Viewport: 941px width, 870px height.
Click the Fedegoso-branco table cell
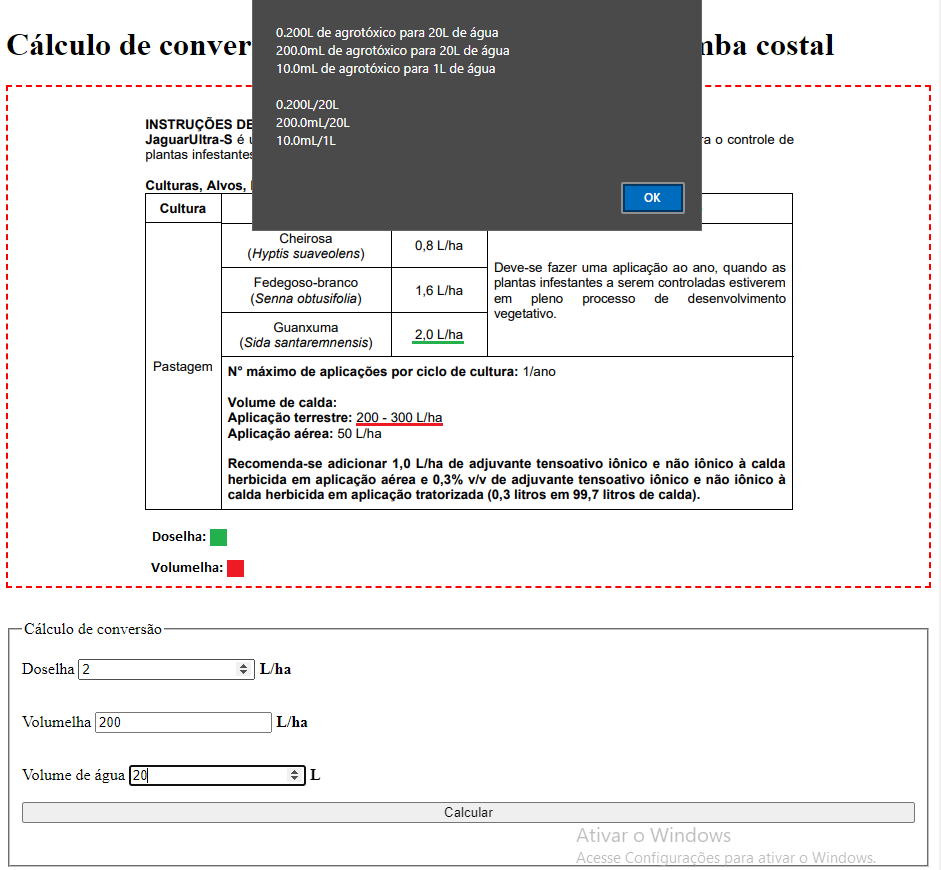(x=306, y=290)
